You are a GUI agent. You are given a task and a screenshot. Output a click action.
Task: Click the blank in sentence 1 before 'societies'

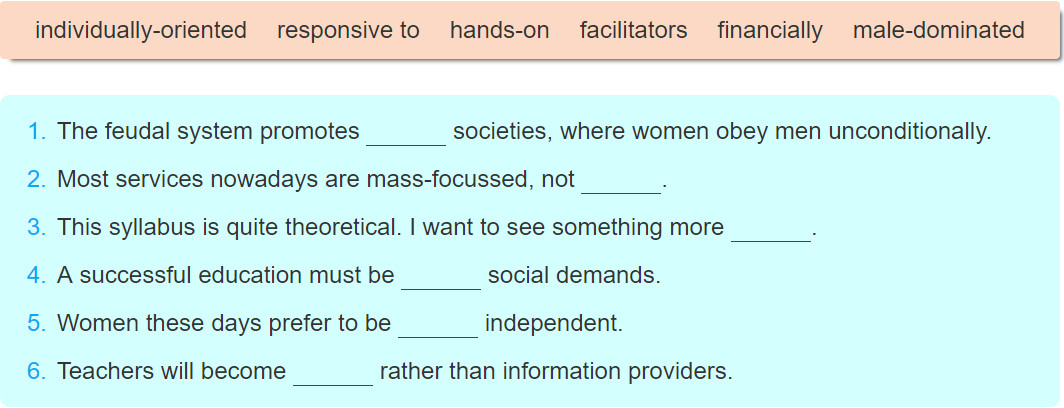pyautogui.click(x=406, y=133)
